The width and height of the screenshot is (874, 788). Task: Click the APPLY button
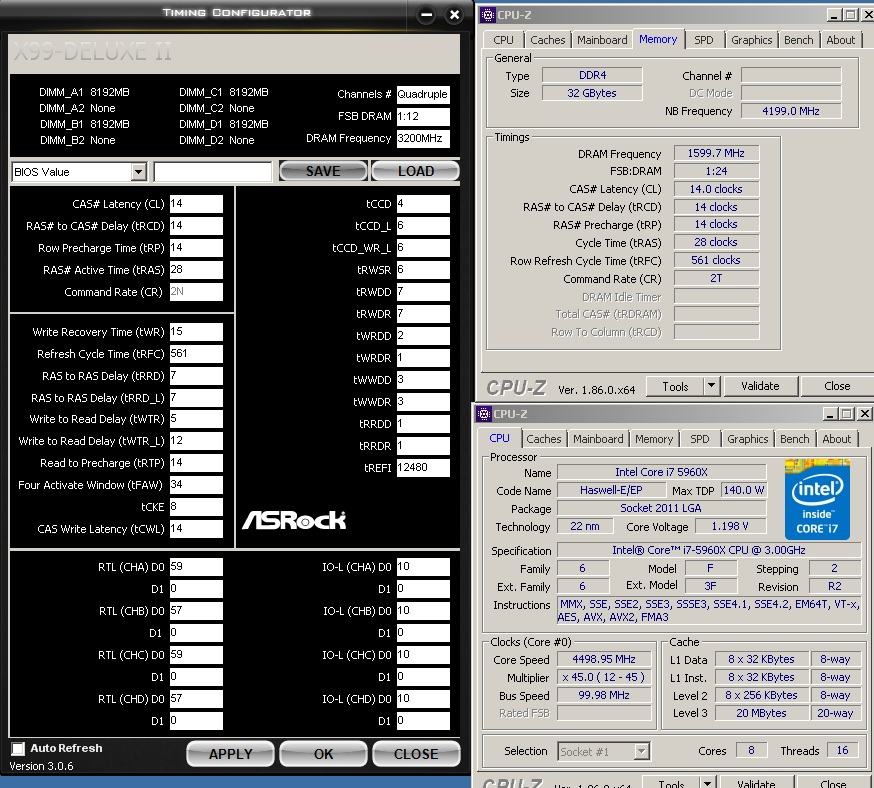[x=230, y=754]
